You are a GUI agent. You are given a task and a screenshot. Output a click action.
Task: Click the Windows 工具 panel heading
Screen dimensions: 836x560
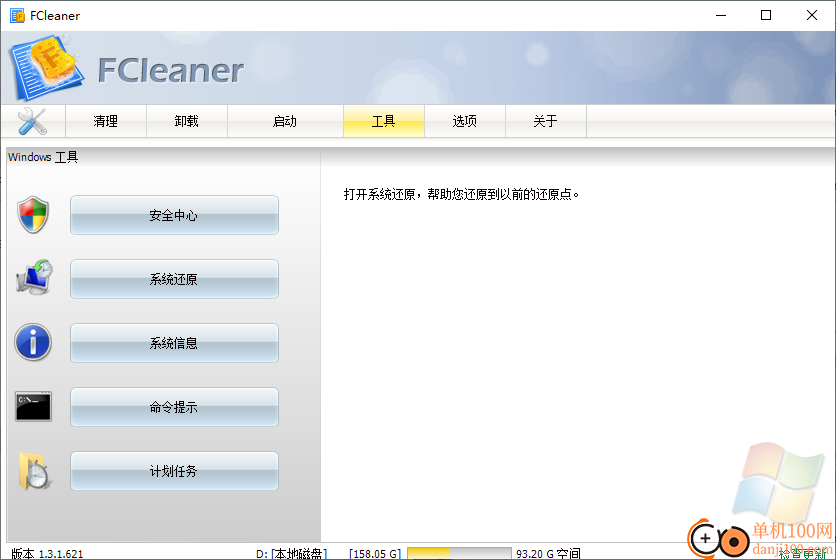click(x=43, y=157)
